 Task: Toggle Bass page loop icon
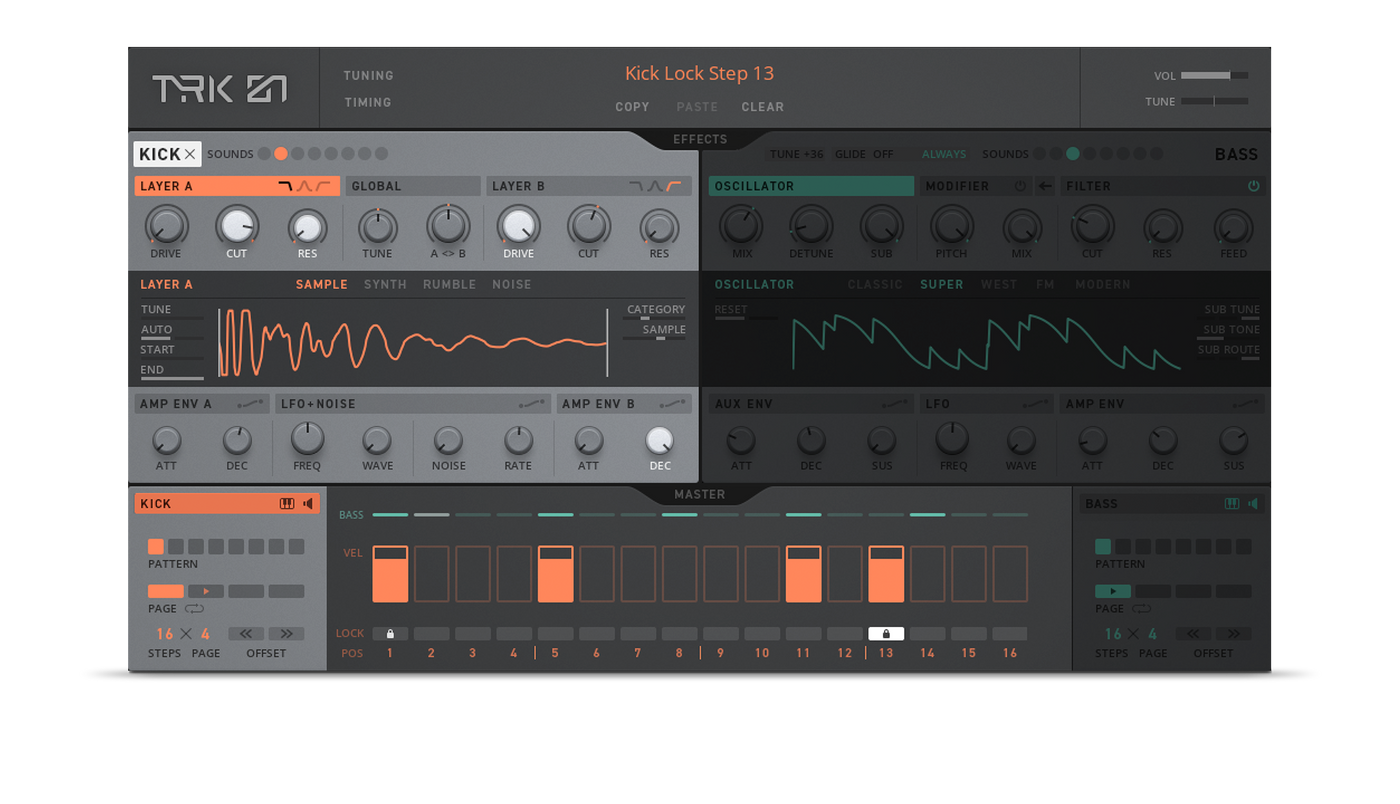(x=1141, y=609)
